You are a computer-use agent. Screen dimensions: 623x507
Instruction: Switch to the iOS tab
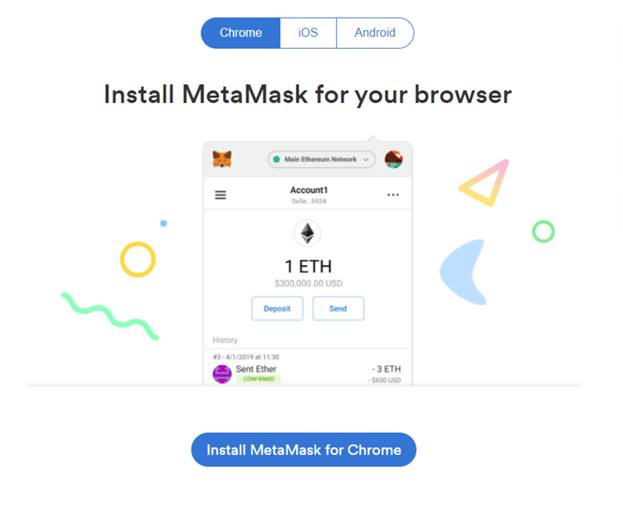click(308, 33)
